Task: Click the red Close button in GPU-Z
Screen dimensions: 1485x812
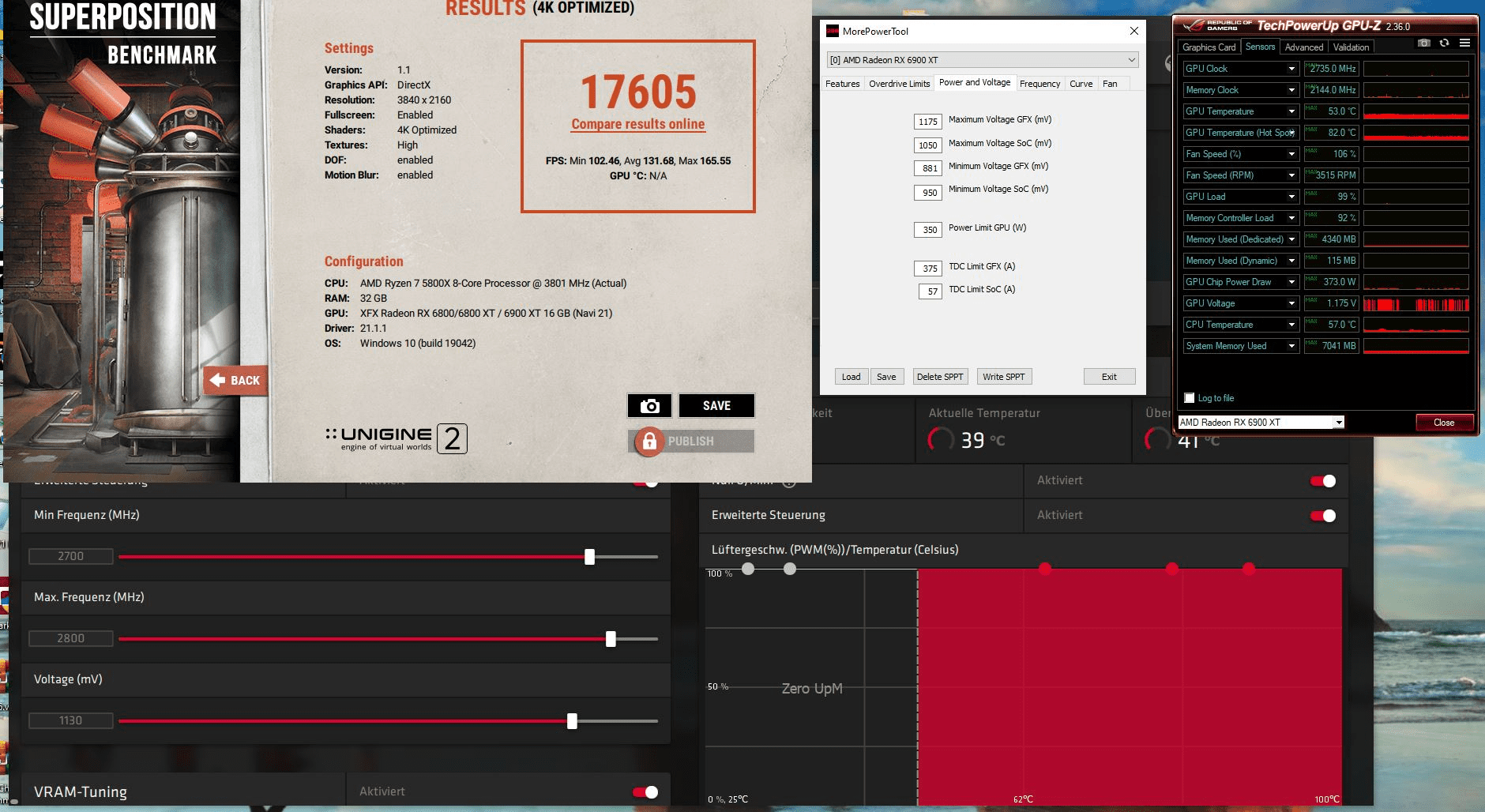Action: coord(1444,423)
